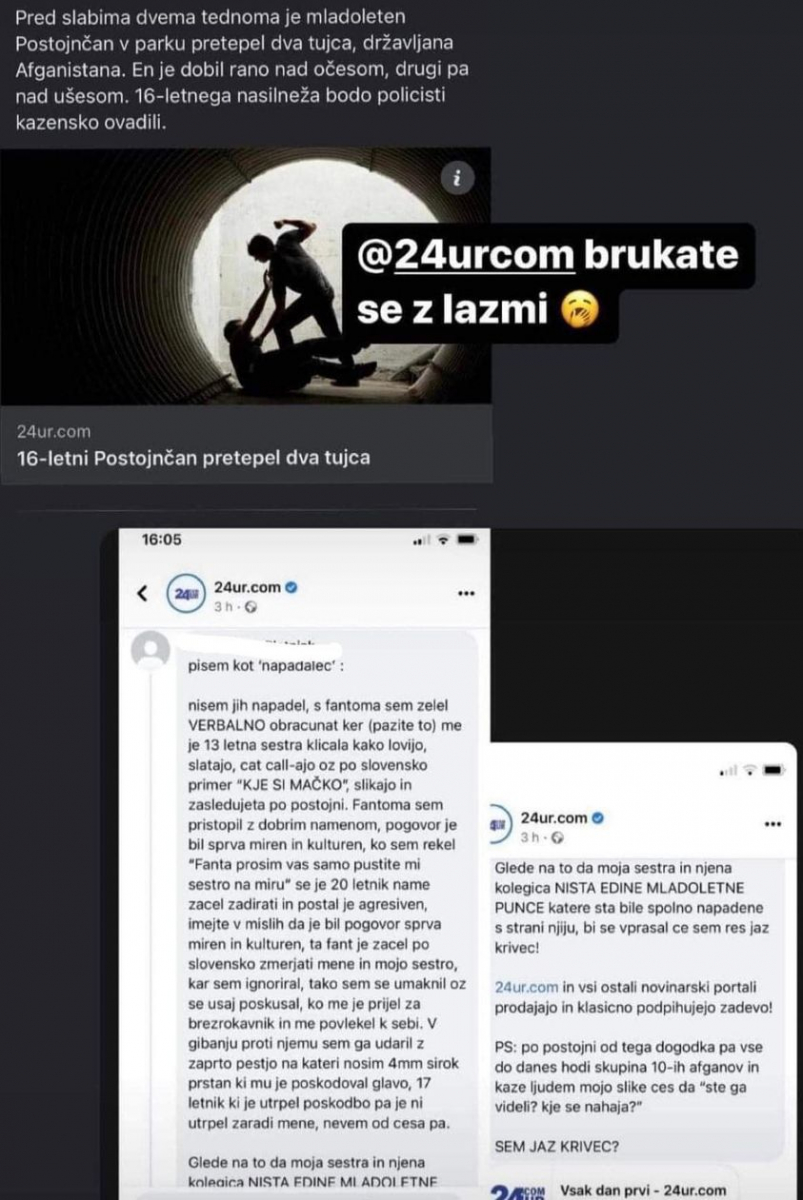Open three-dot menu of the 16:05 screenshot post
This screenshot has height=1200, width=803.
coord(465,593)
